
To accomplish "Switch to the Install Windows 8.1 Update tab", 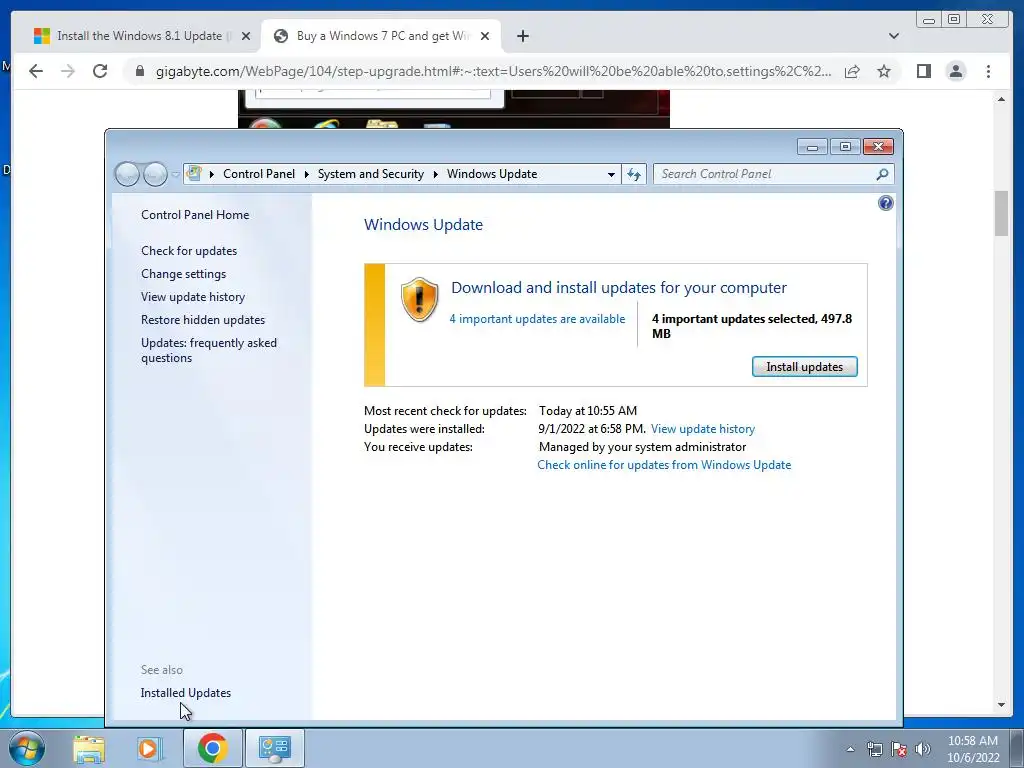I will [x=138, y=36].
